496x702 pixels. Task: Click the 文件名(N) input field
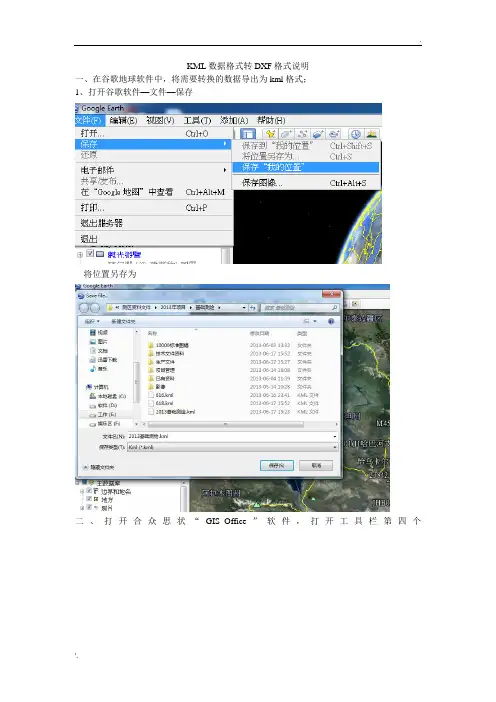(x=232, y=436)
